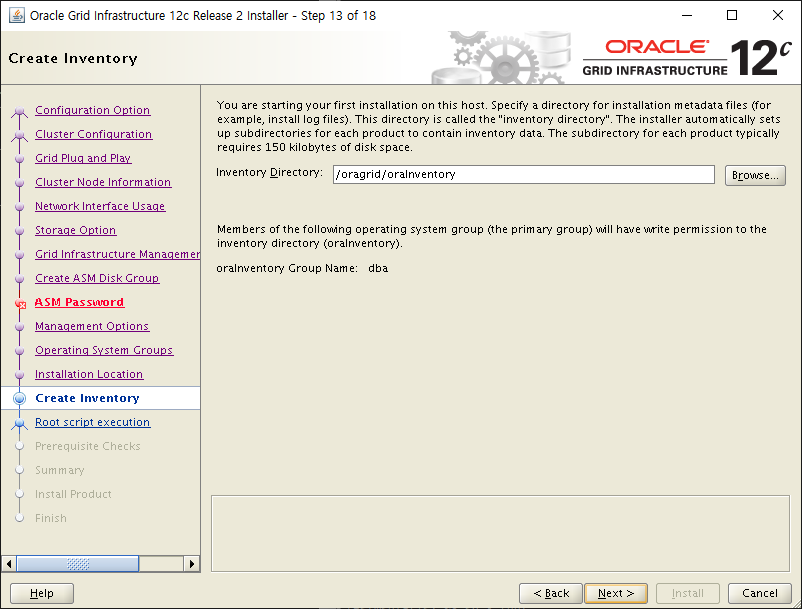Go to Create ASM Disk Group step
802x609 pixels.
97,278
